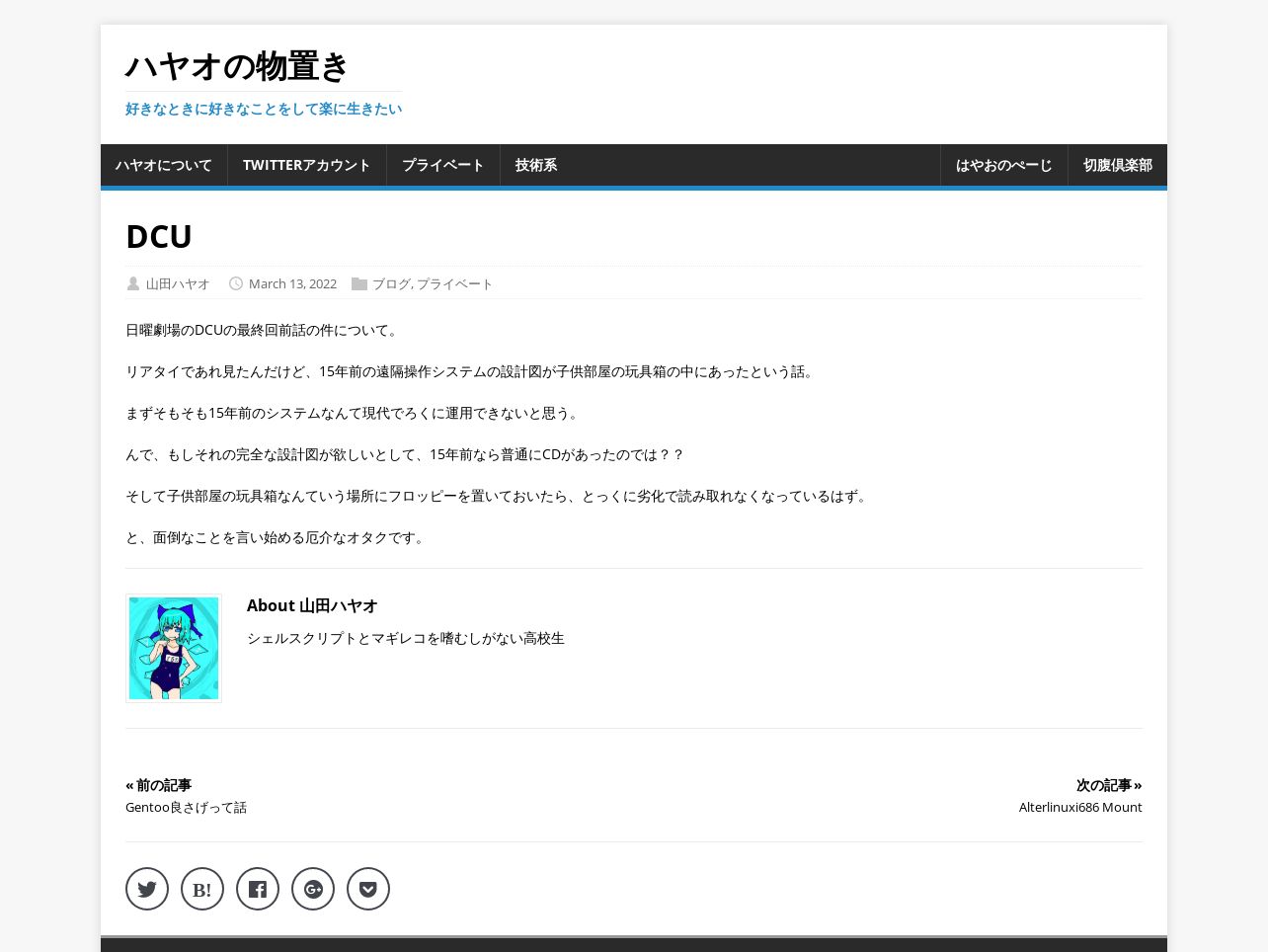Save the post with the Pocket icon
Viewport: 1268px width, 952px height.
pos(368,889)
